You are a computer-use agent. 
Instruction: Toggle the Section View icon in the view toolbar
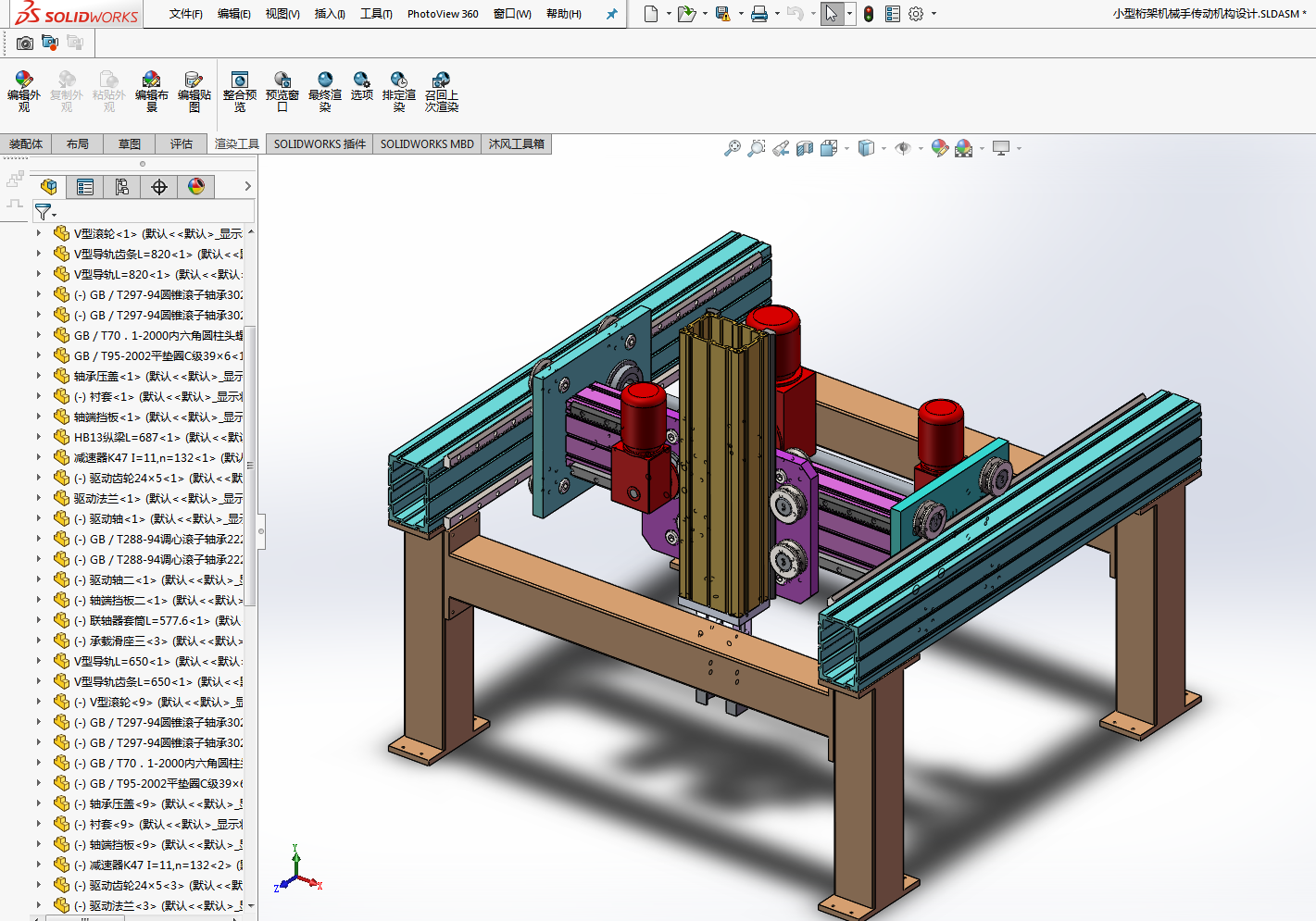click(805, 148)
